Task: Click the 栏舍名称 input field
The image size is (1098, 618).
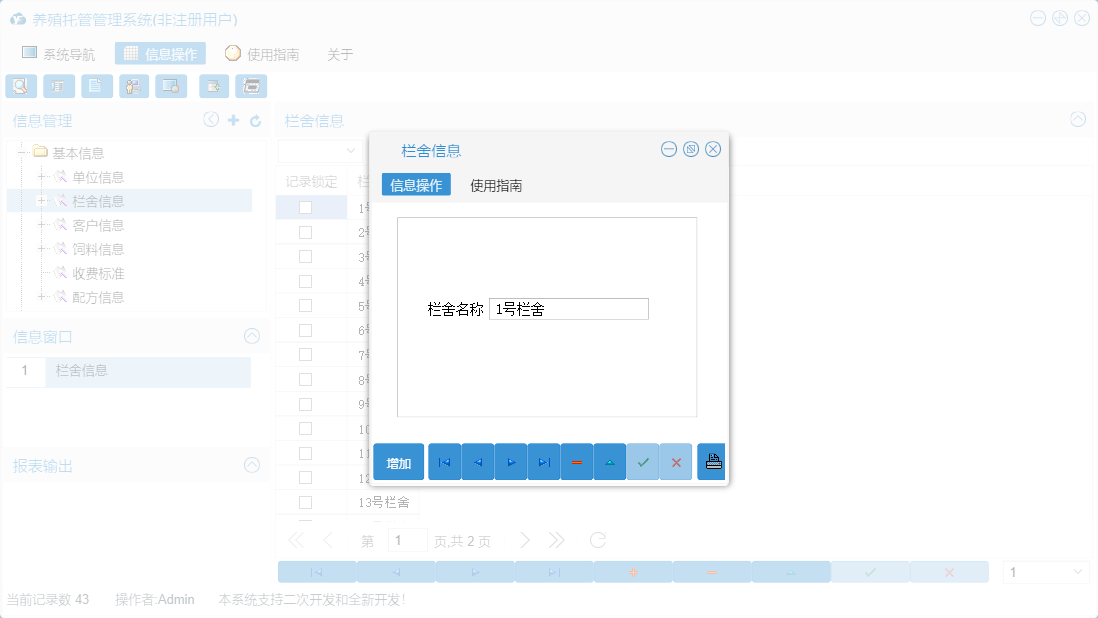Action: click(x=568, y=308)
